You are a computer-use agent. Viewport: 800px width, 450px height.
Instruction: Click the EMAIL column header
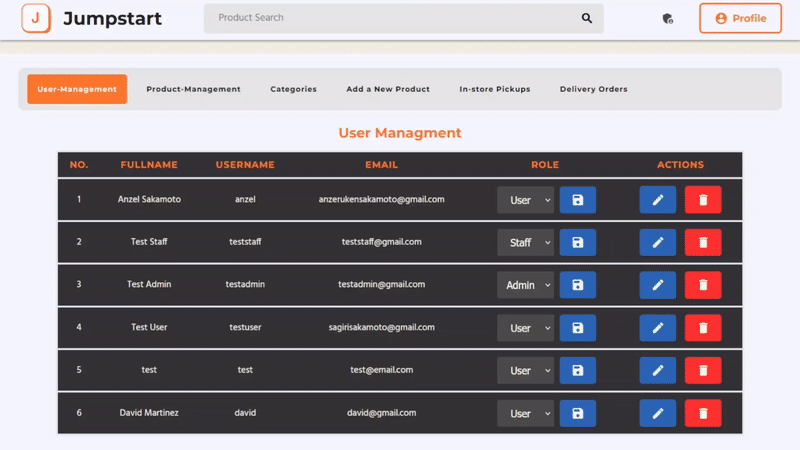[x=381, y=165]
